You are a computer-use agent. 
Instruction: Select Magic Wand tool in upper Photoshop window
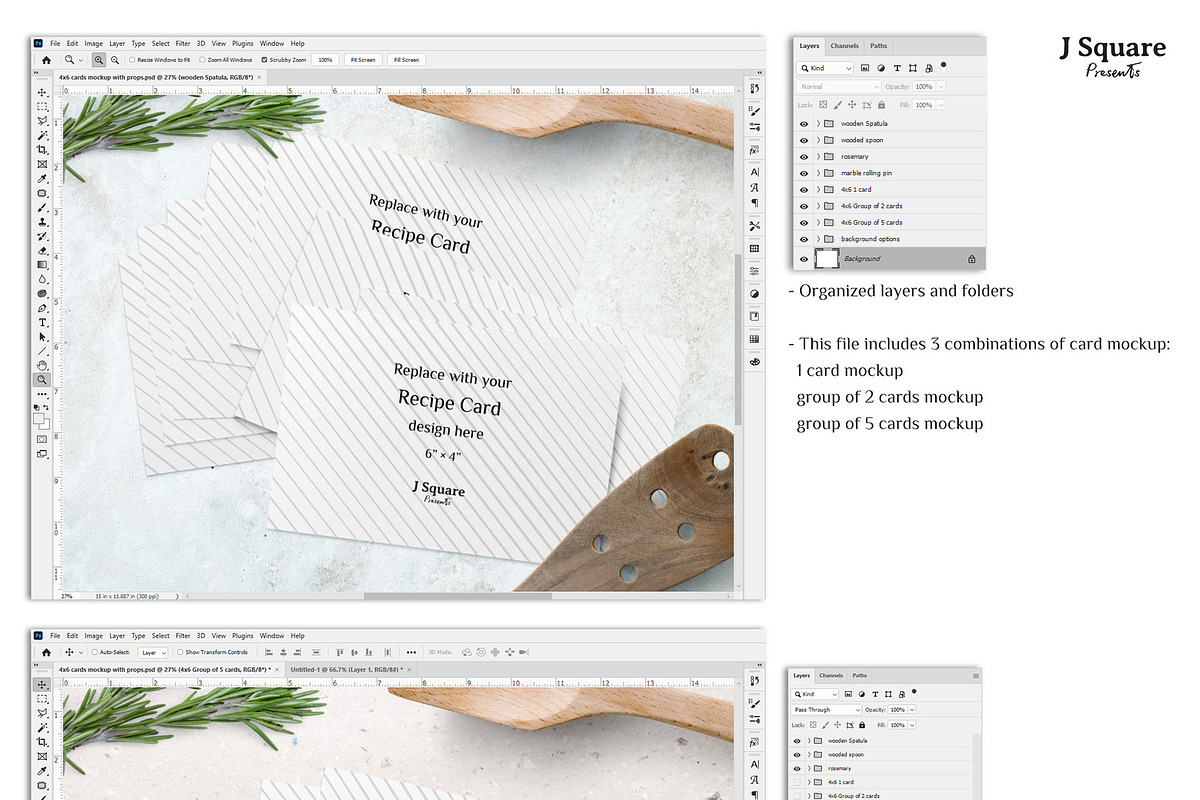point(43,136)
